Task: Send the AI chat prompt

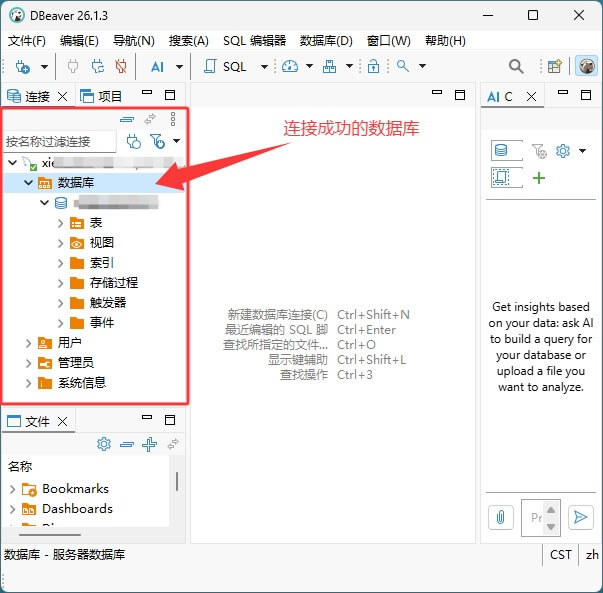Action: pyautogui.click(x=580, y=517)
